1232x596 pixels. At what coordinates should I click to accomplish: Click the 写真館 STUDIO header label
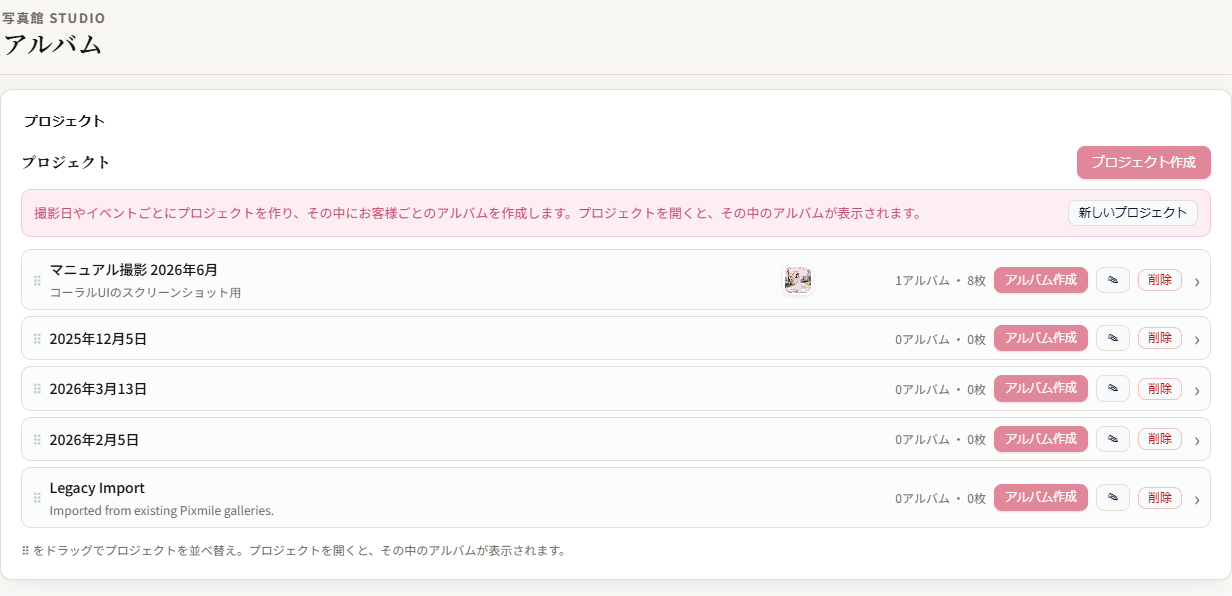click(54, 18)
